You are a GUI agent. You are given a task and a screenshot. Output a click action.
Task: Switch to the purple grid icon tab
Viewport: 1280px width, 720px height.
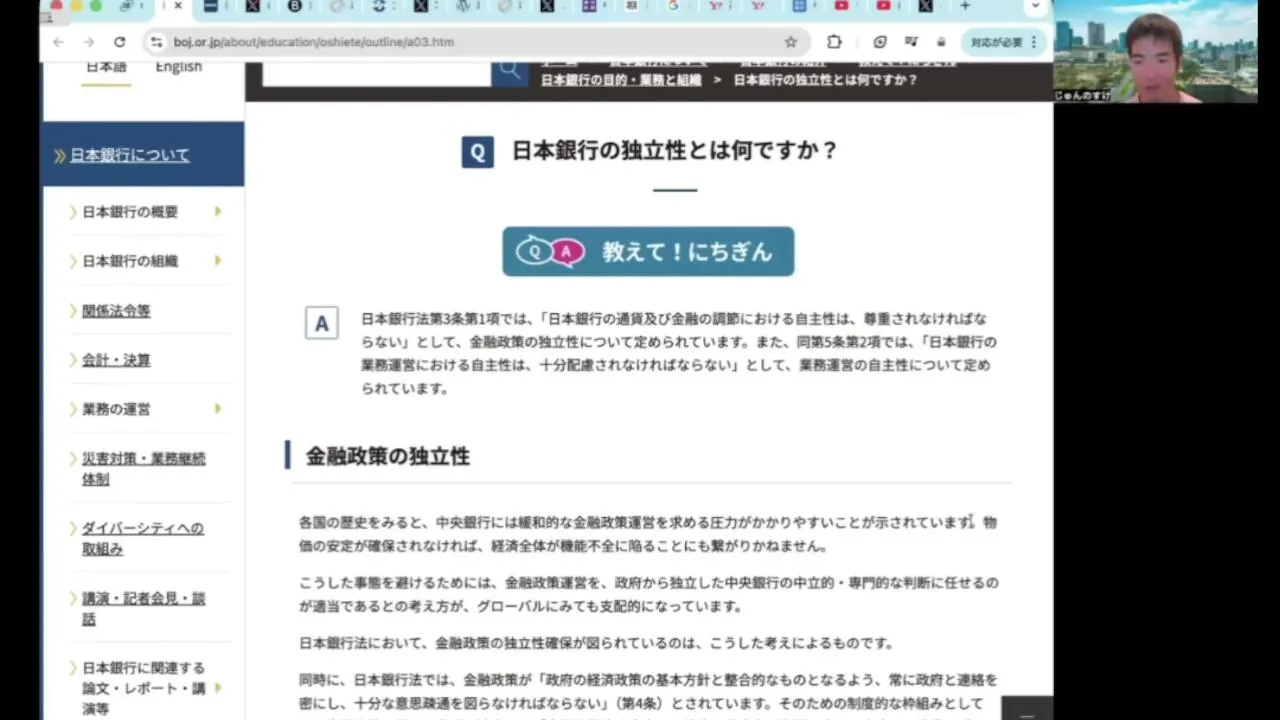pos(589,6)
